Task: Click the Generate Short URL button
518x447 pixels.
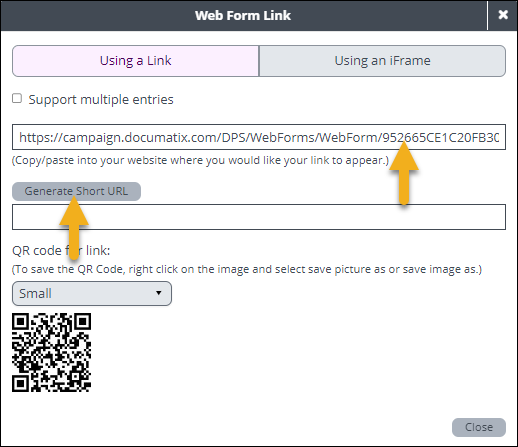Action: (76, 191)
